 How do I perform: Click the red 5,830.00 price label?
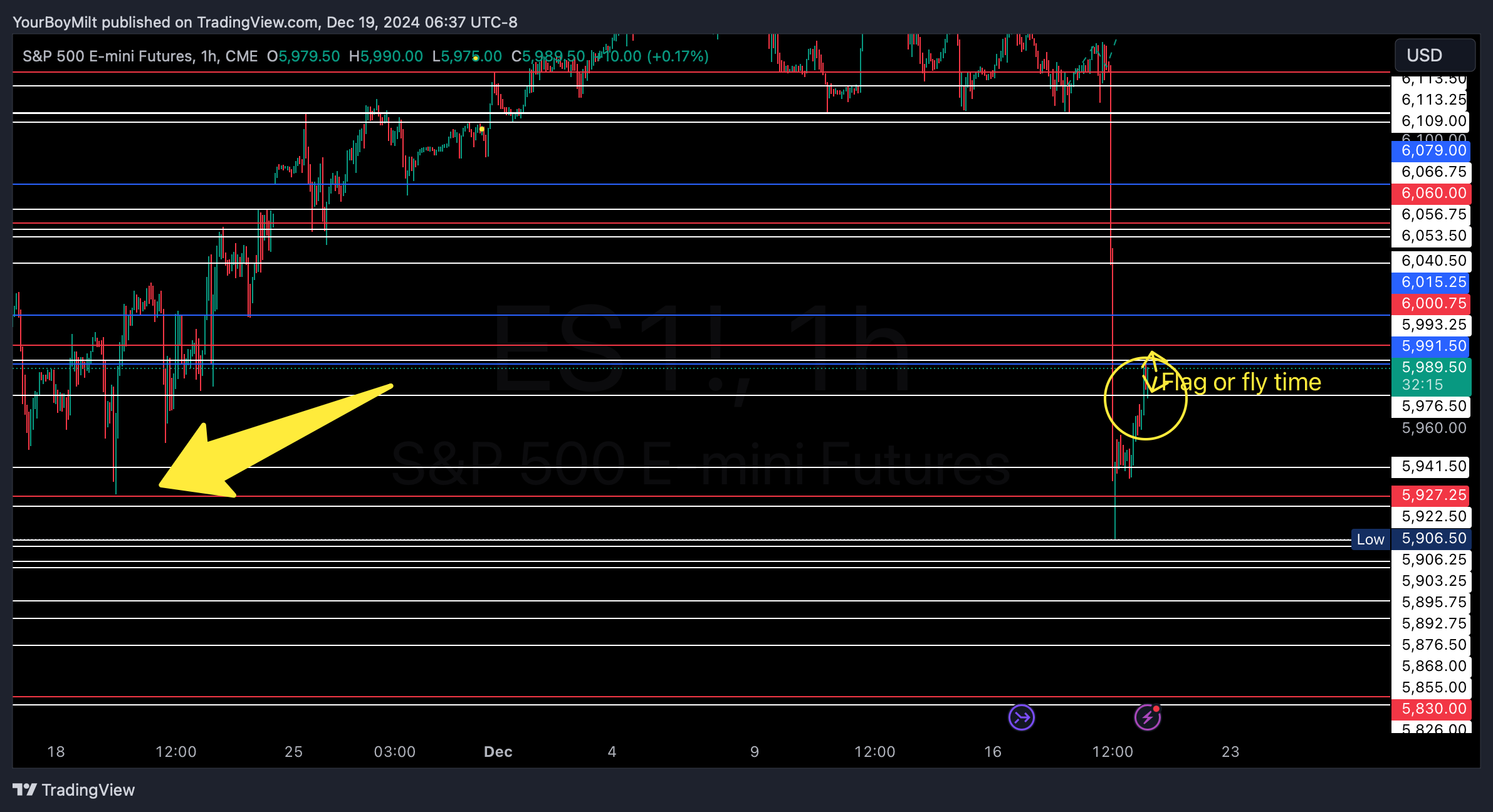point(1433,709)
